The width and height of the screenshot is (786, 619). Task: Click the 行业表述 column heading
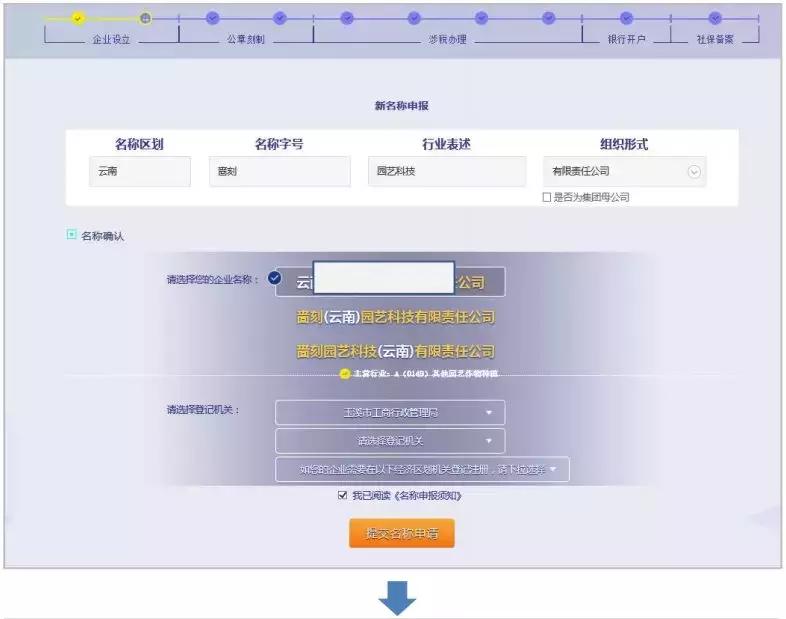point(446,144)
